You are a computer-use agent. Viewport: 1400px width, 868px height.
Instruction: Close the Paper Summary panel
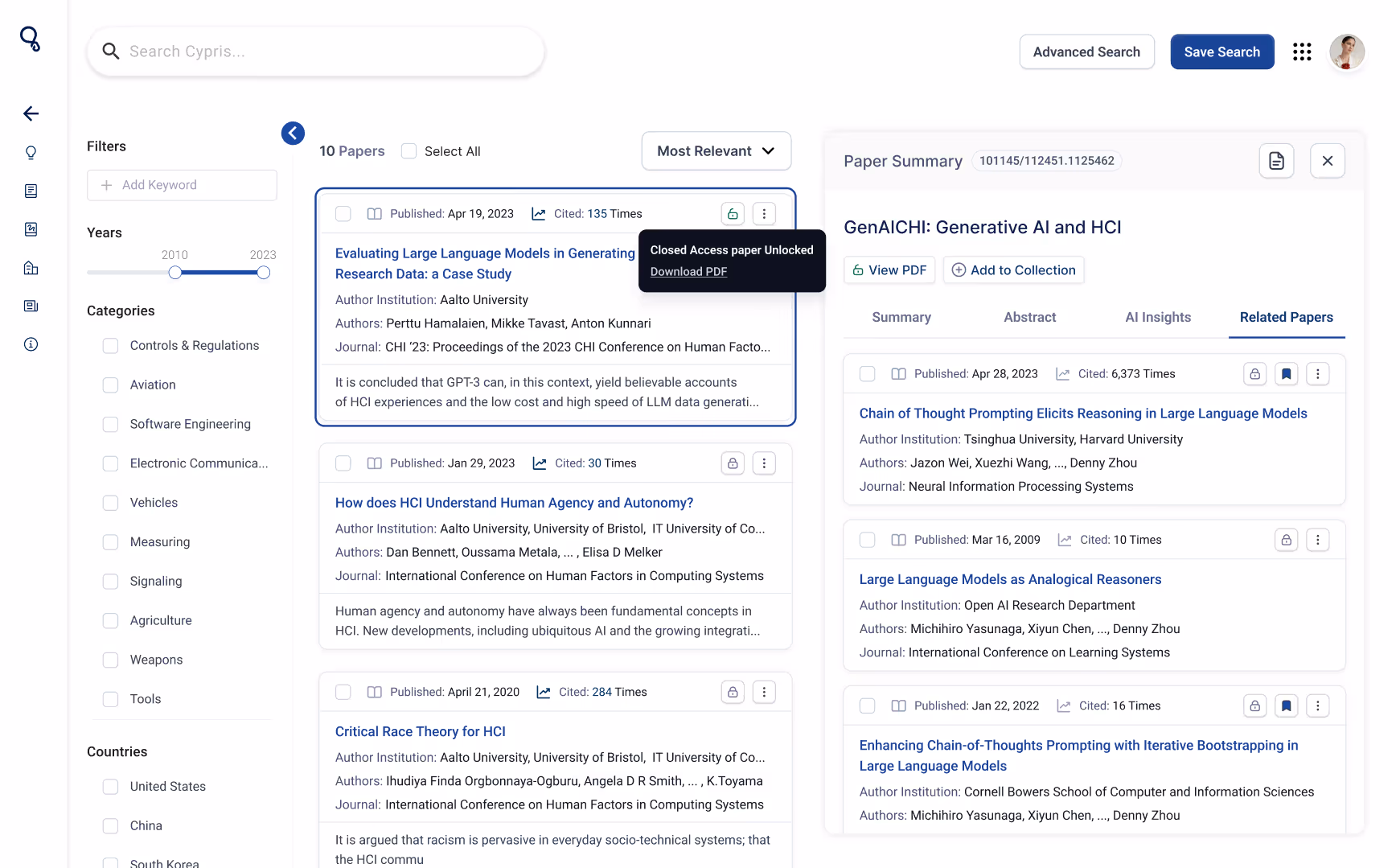coord(1328,161)
